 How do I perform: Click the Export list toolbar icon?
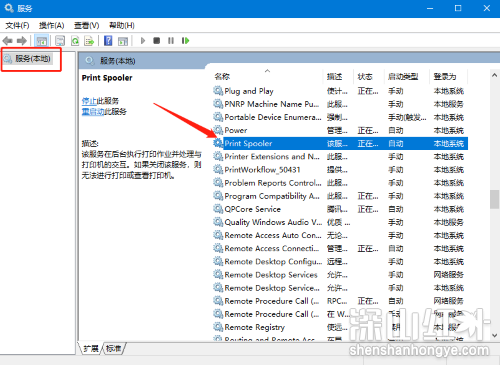89,41
